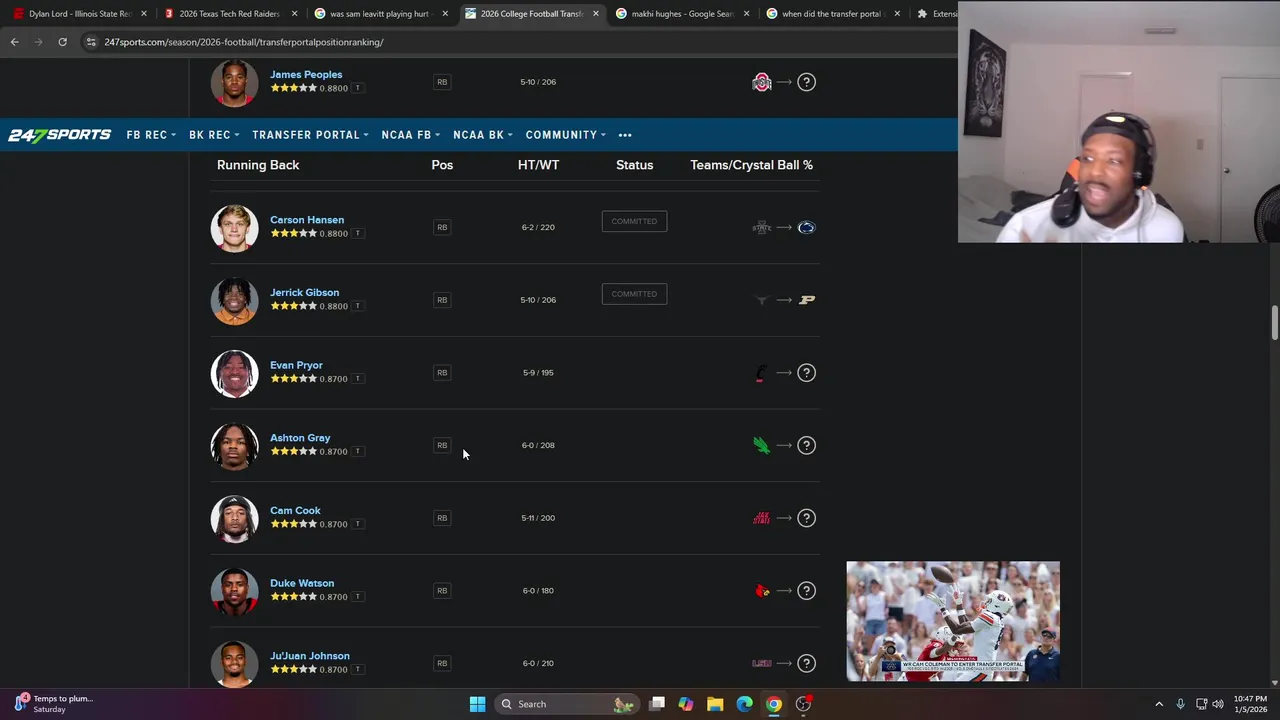1280x720 pixels.
Task: Click the Task View icon on taskbar
Action: (x=657, y=704)
